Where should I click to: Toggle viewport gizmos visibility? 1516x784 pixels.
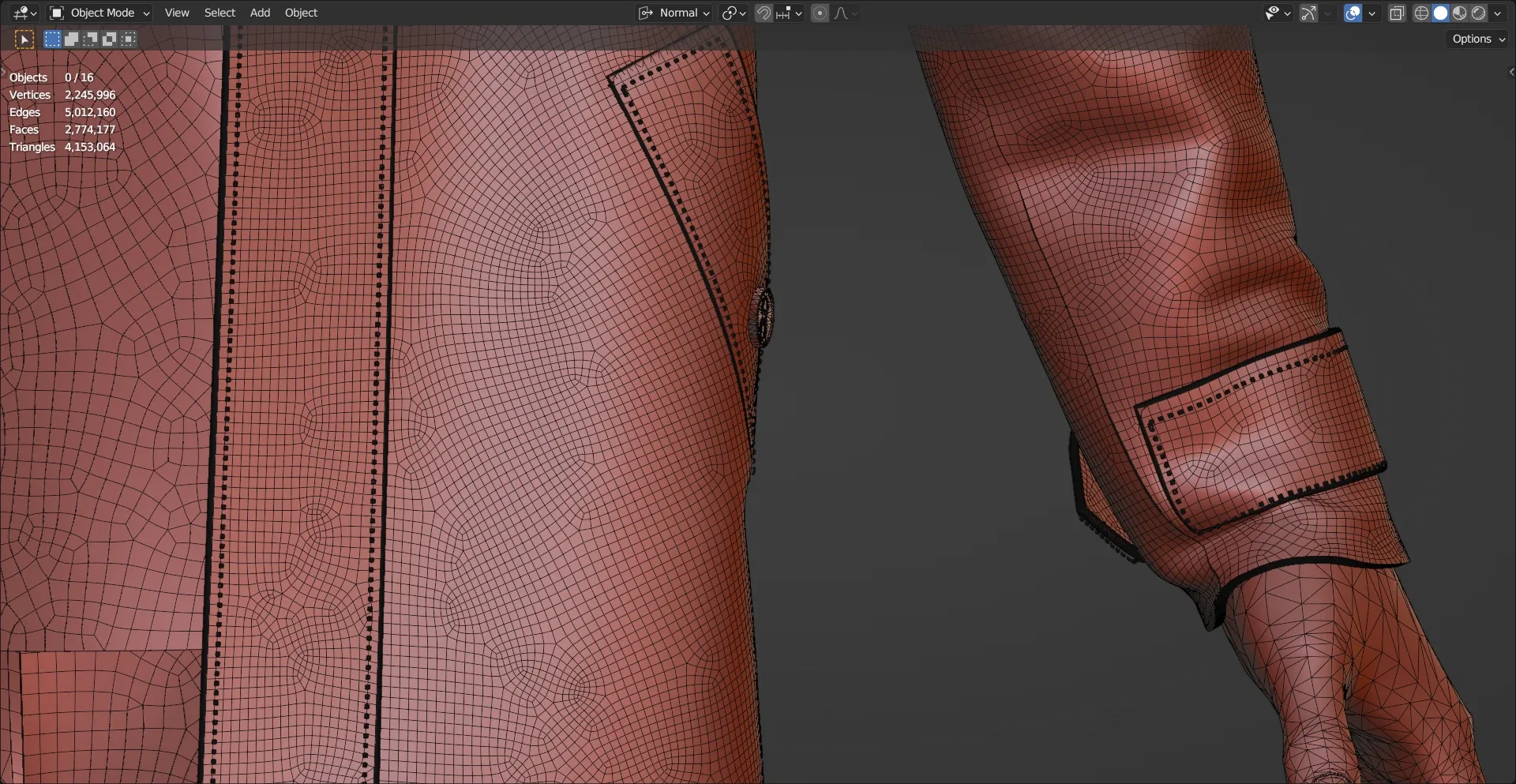pos(1308,13)
